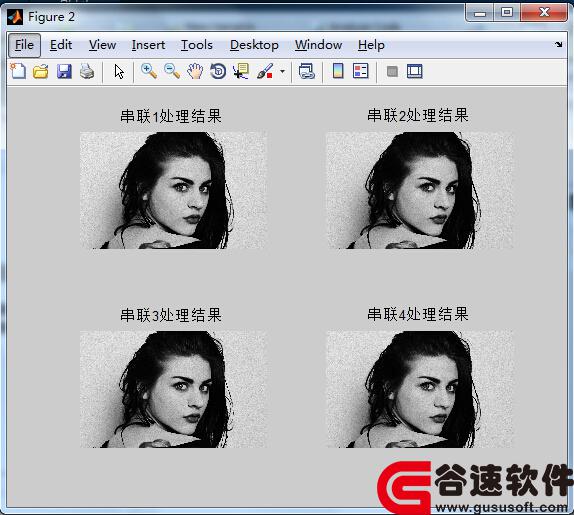Toggle the Data Cursor tool

tap(241, 71)
